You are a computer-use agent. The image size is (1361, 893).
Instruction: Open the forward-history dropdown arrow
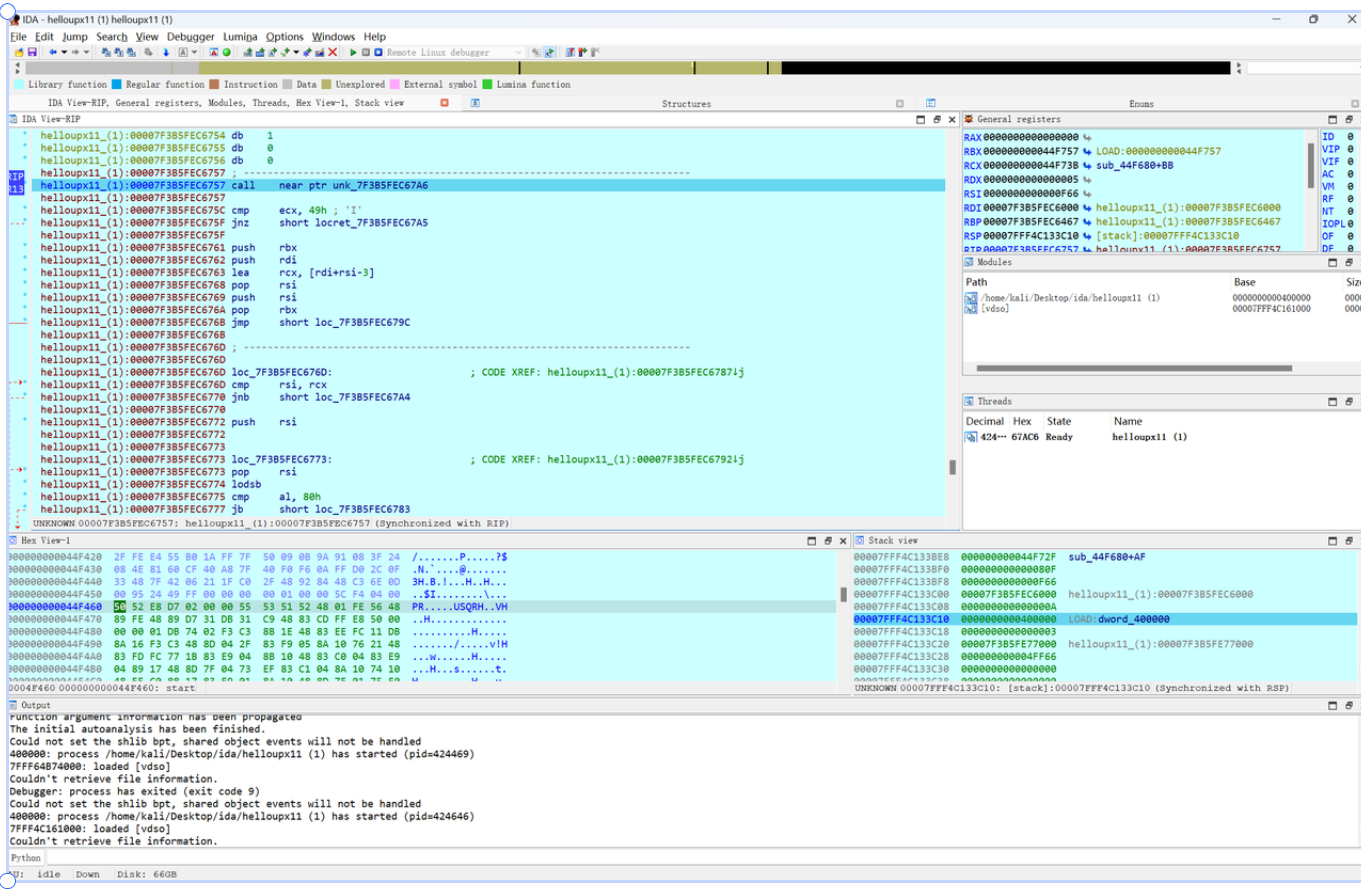(86, 52)
